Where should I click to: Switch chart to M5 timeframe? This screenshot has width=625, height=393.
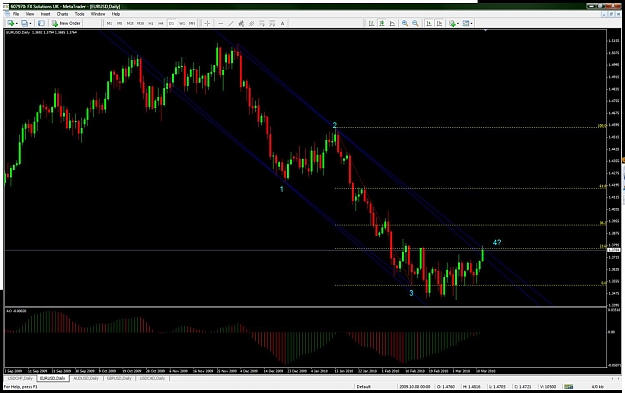click(119, 24)
